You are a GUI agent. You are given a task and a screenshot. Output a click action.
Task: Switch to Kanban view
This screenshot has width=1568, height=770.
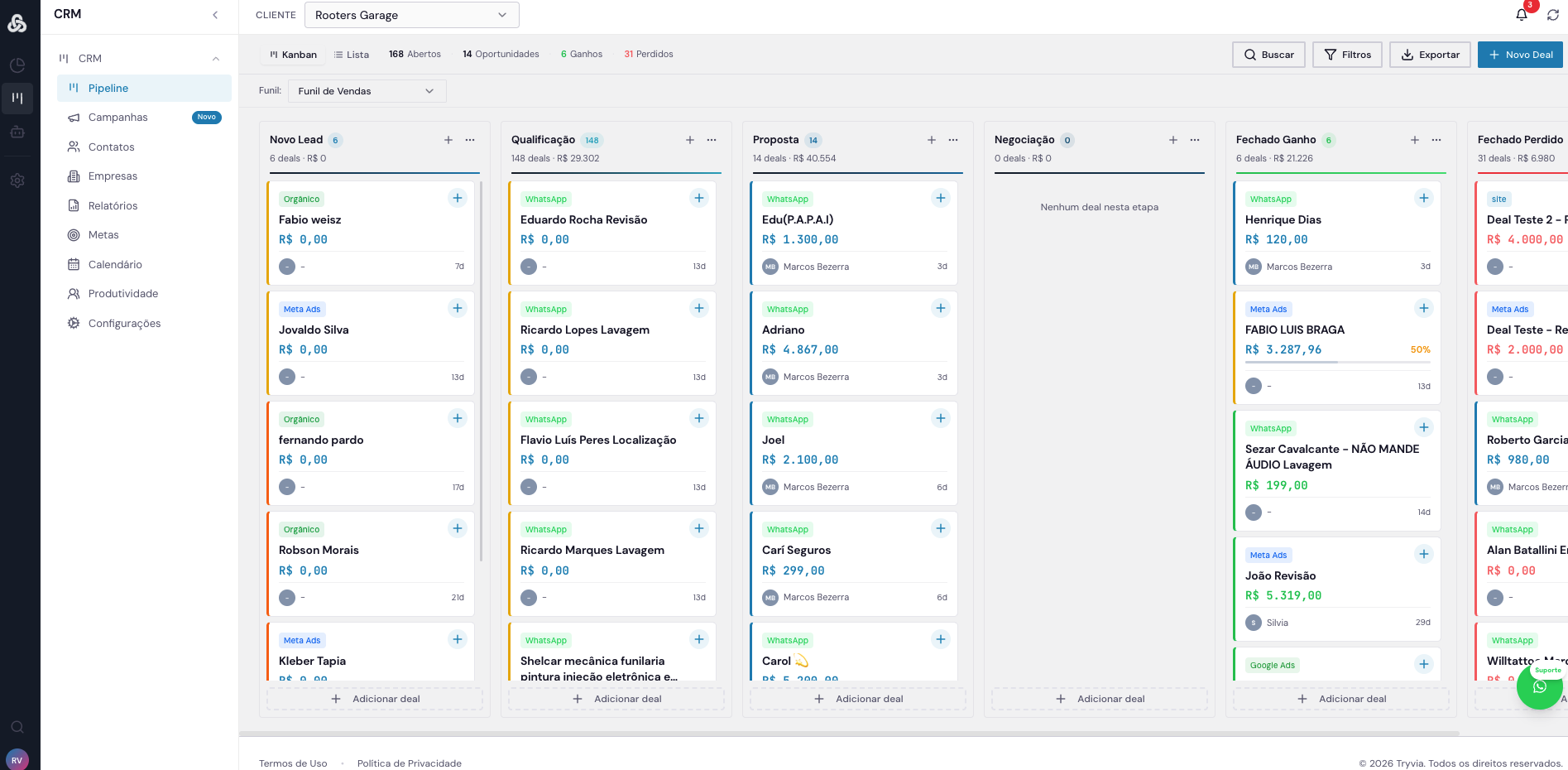coord(293,55)
